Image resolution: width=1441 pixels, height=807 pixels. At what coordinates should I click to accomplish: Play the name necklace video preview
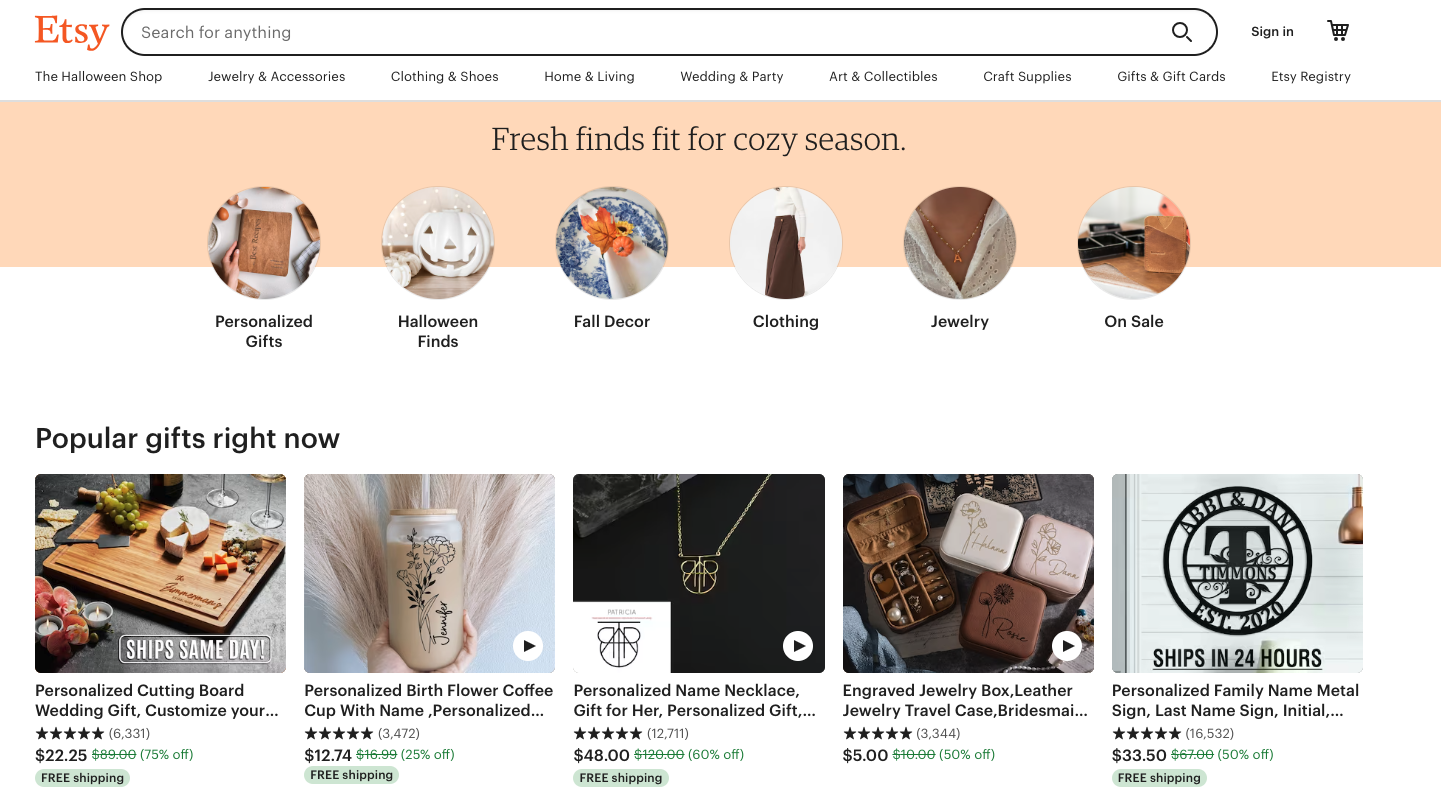(x=797, y=646)
